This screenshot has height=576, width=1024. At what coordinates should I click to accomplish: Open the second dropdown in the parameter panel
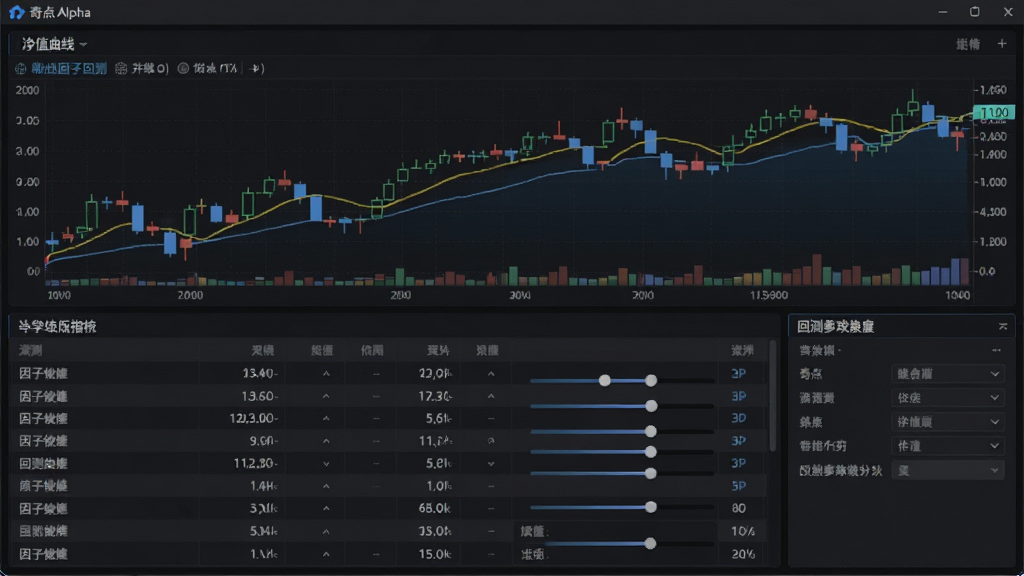[947, 398]
